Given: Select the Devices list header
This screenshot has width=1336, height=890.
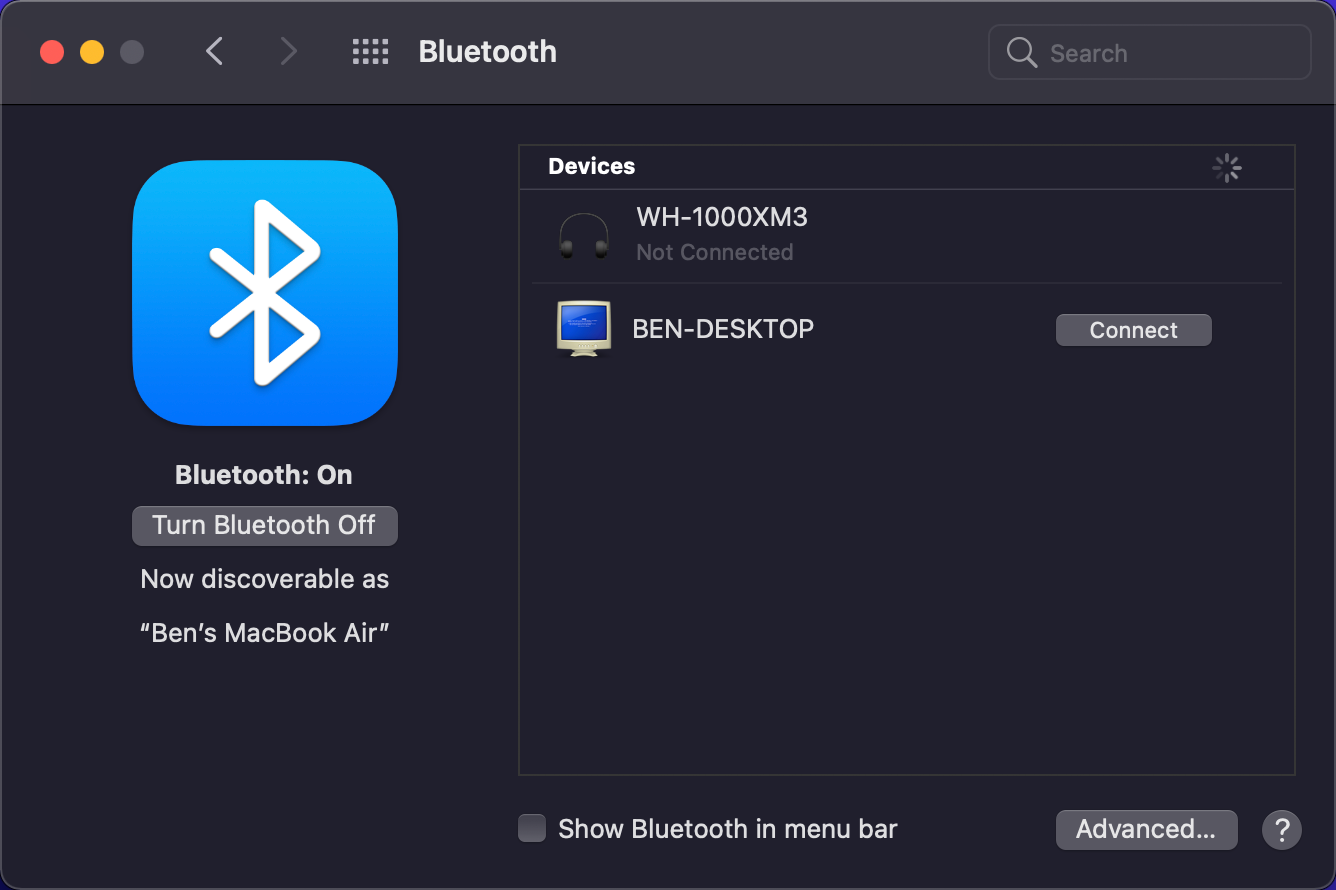Looking at the screenshot, I should click(x=591, y=166).
